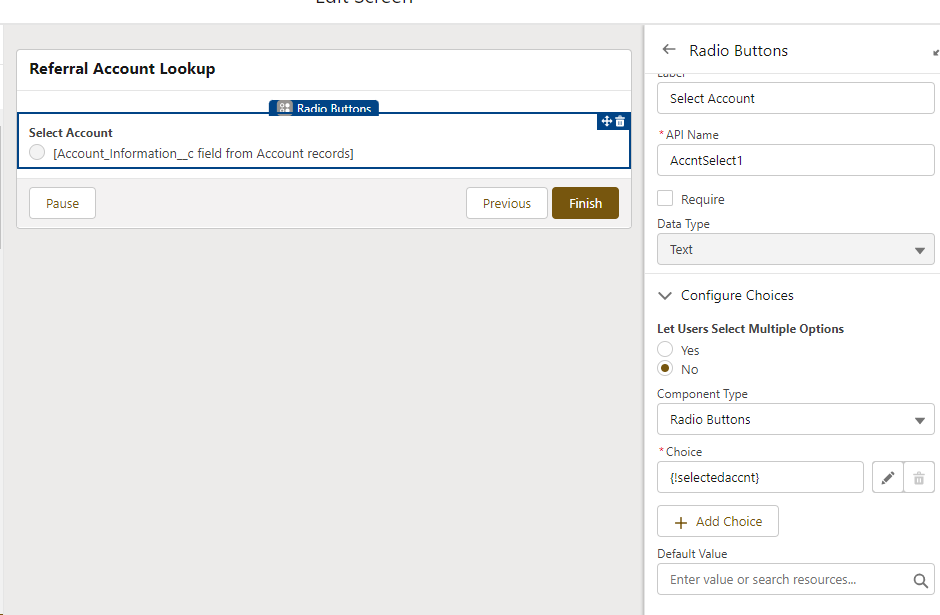The height and width of the screenshot is (615, 940).
Task: Click the Finish button
Action: tap(585, 203)
